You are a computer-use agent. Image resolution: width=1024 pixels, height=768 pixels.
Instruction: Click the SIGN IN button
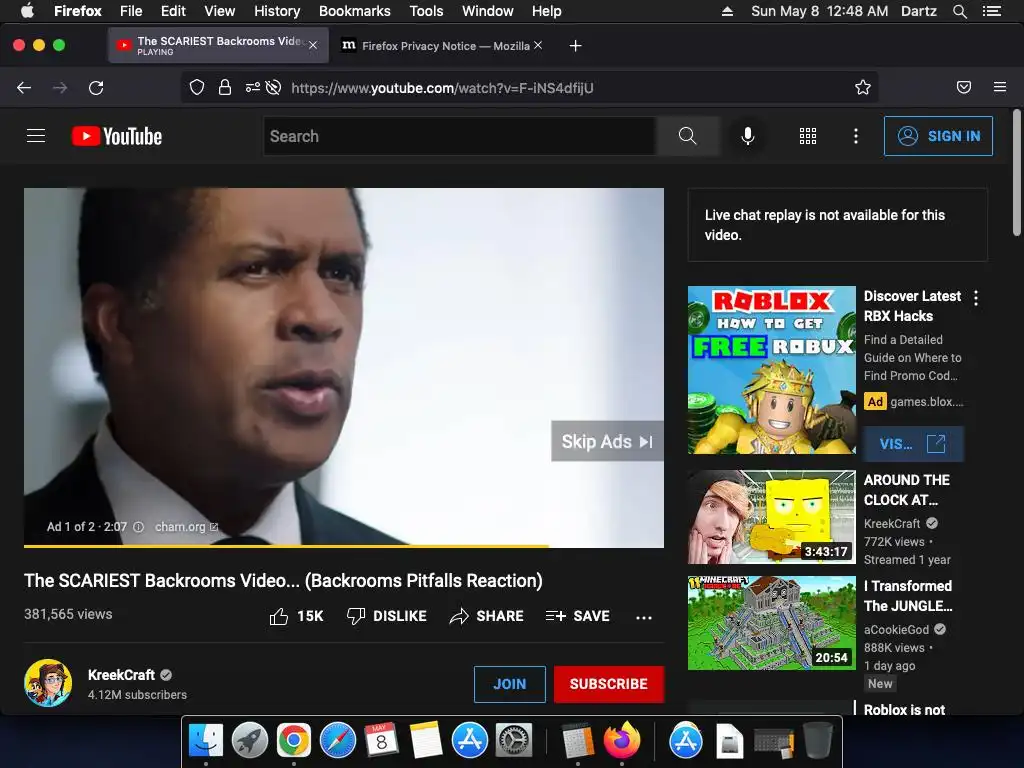click(938, 136)
